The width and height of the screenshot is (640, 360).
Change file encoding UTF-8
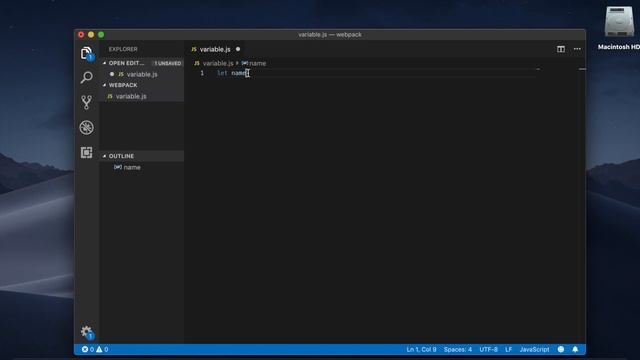(x=488, y=349)
